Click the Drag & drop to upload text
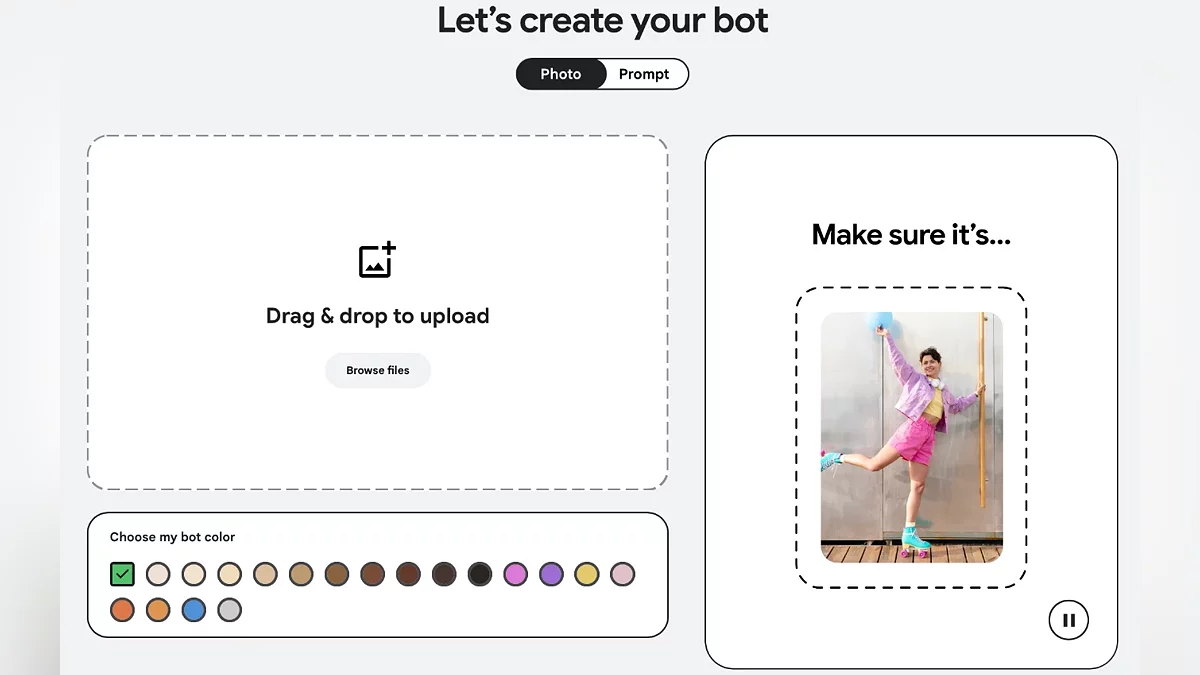Screen dimensions: 1200x675 coord(378,316)
